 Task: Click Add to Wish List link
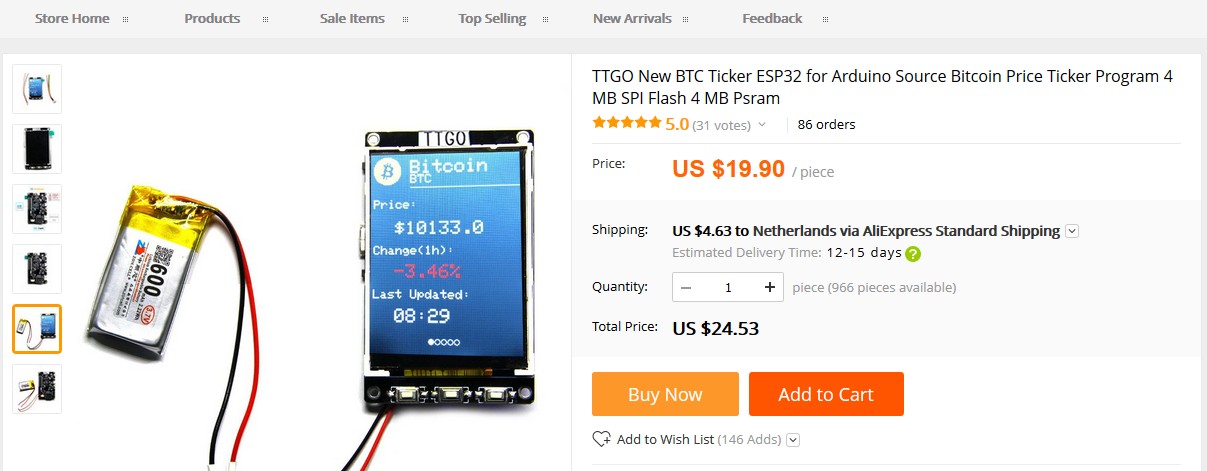click(665, 439)
